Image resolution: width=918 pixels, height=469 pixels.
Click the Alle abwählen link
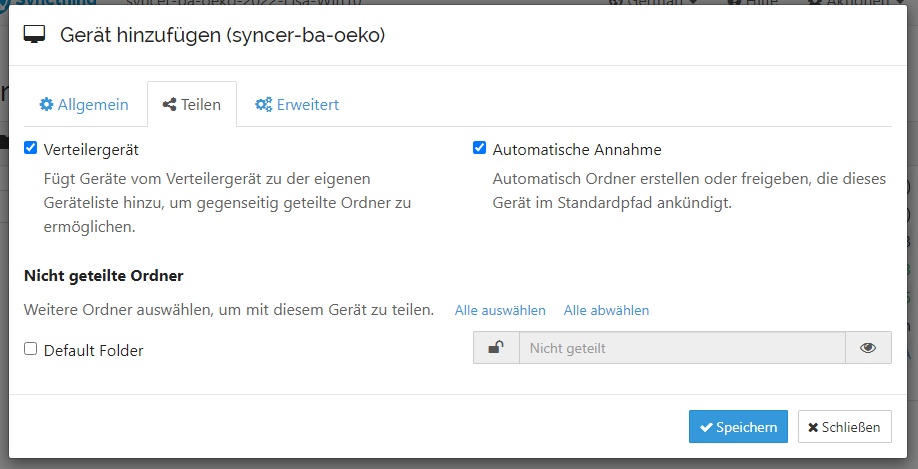(606, 311)
